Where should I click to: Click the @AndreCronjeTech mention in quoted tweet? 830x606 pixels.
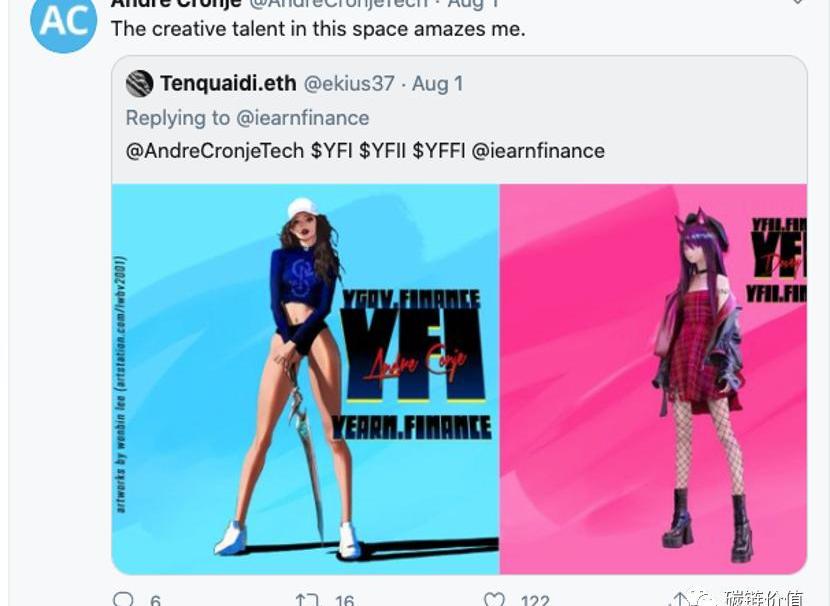coord(215,151)
